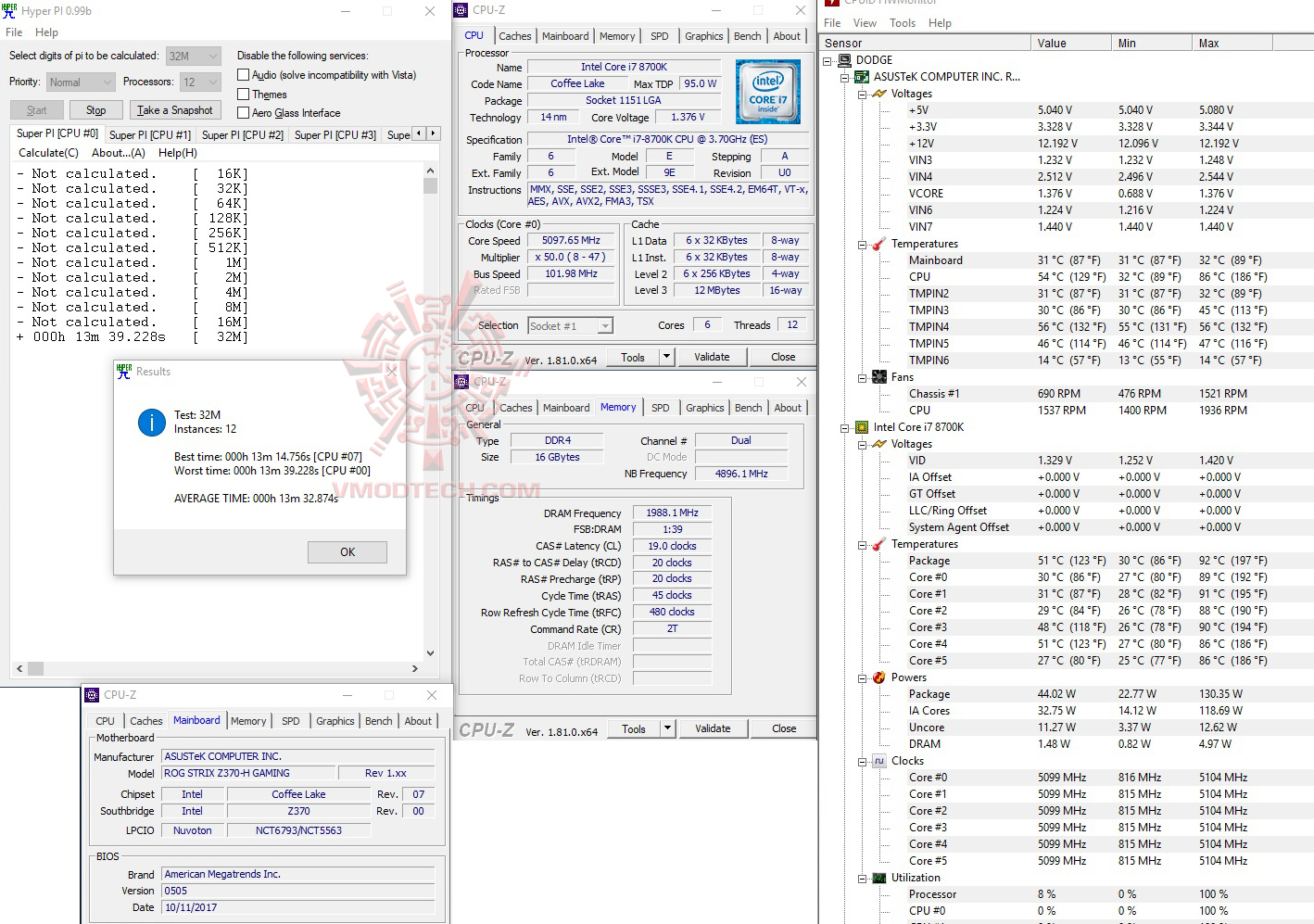Click the DODGE computer icon in HWMonitor
The image size is (1314, 924).
pos(844,60)
